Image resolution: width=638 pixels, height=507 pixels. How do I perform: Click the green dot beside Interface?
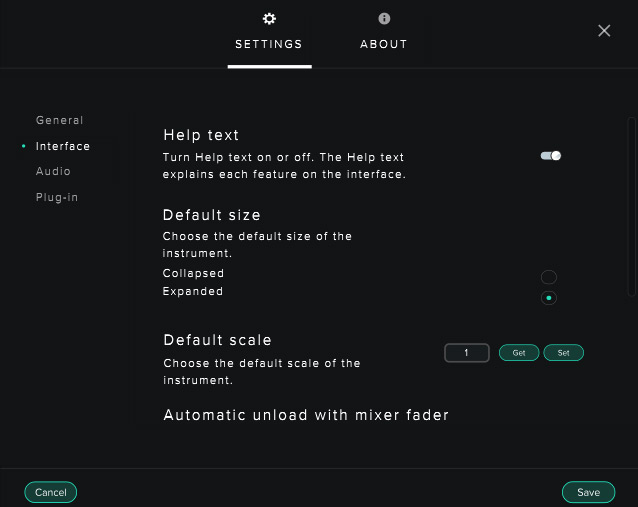[x=23, y=146]
